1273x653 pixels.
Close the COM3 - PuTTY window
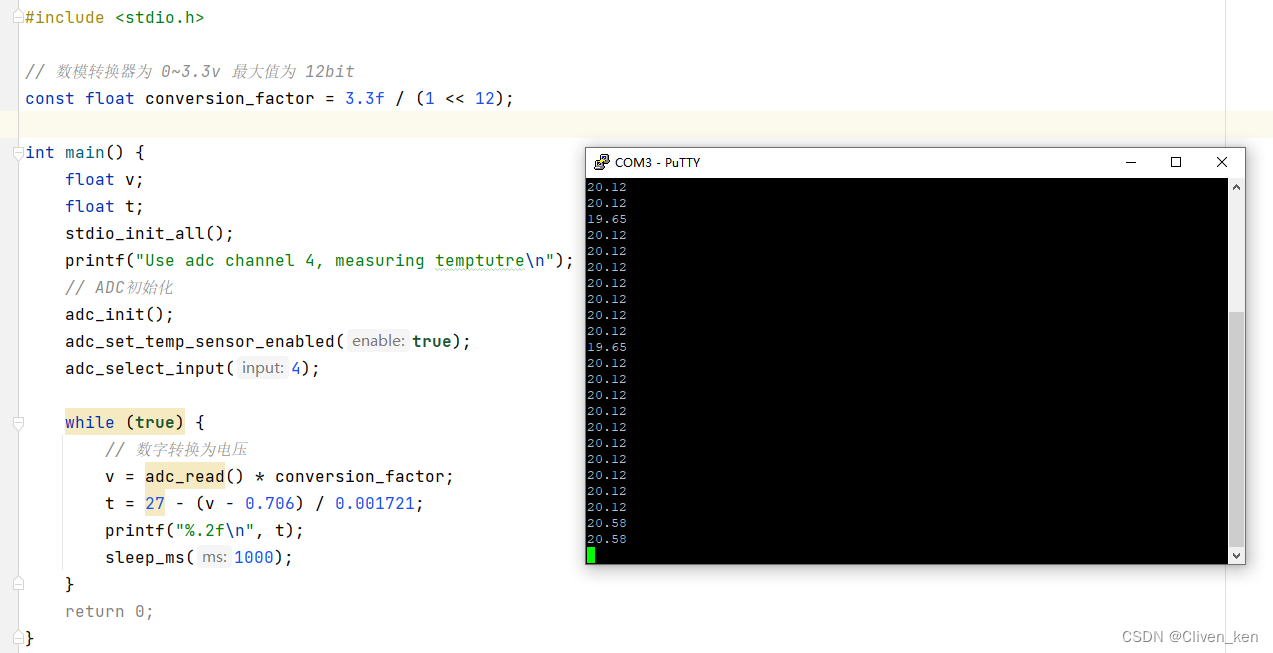point(1222,162)
